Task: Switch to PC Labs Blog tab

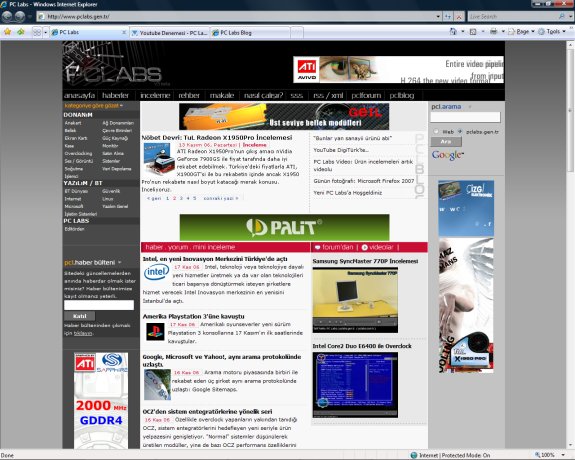Action: (x=250, y=33)
